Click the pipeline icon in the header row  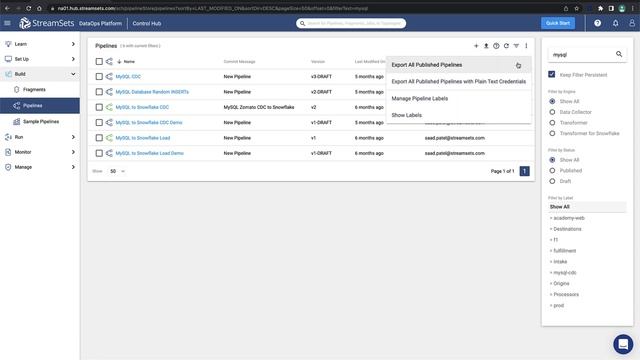[x=109, y=61]
